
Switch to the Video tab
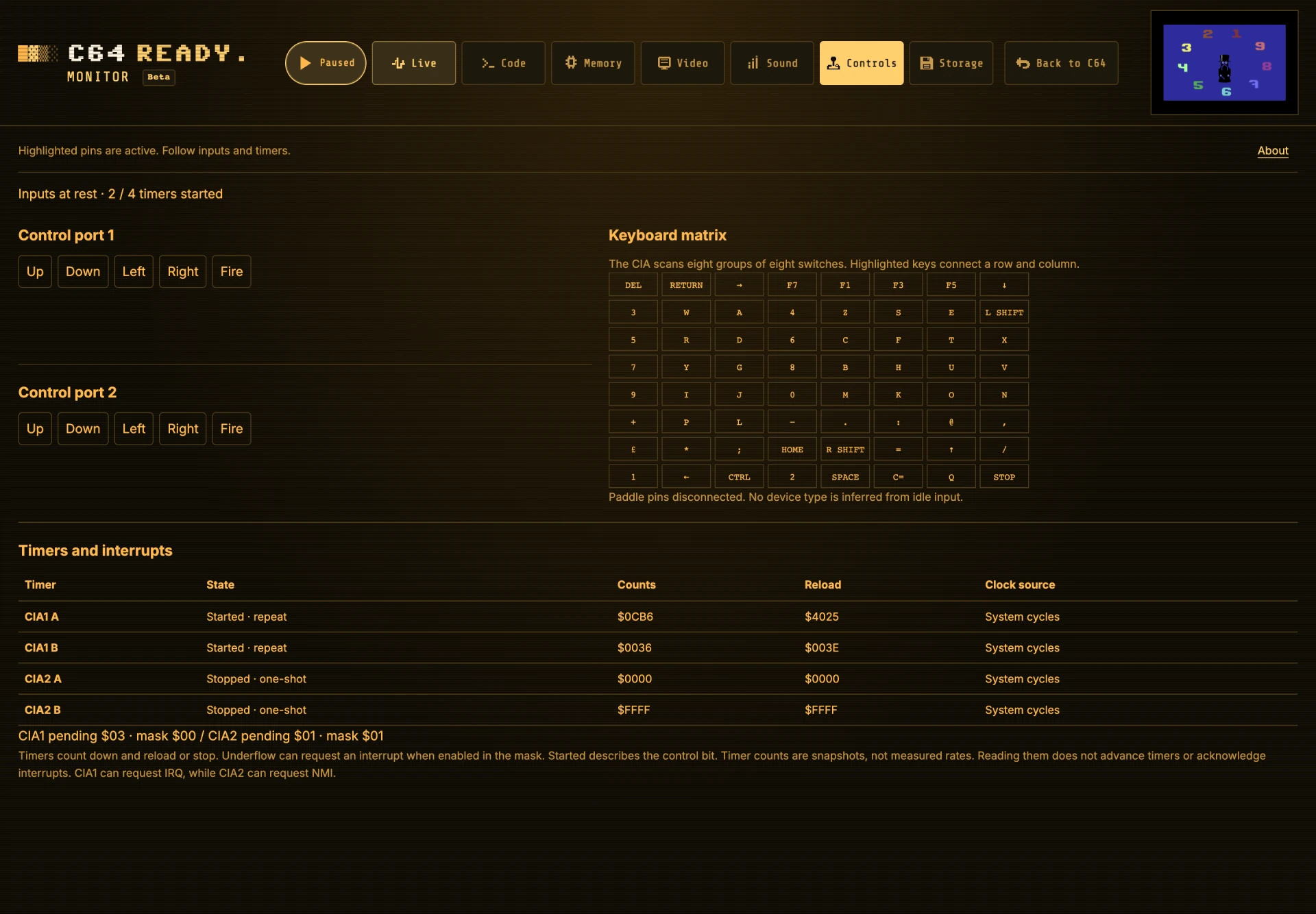(683, 63)
